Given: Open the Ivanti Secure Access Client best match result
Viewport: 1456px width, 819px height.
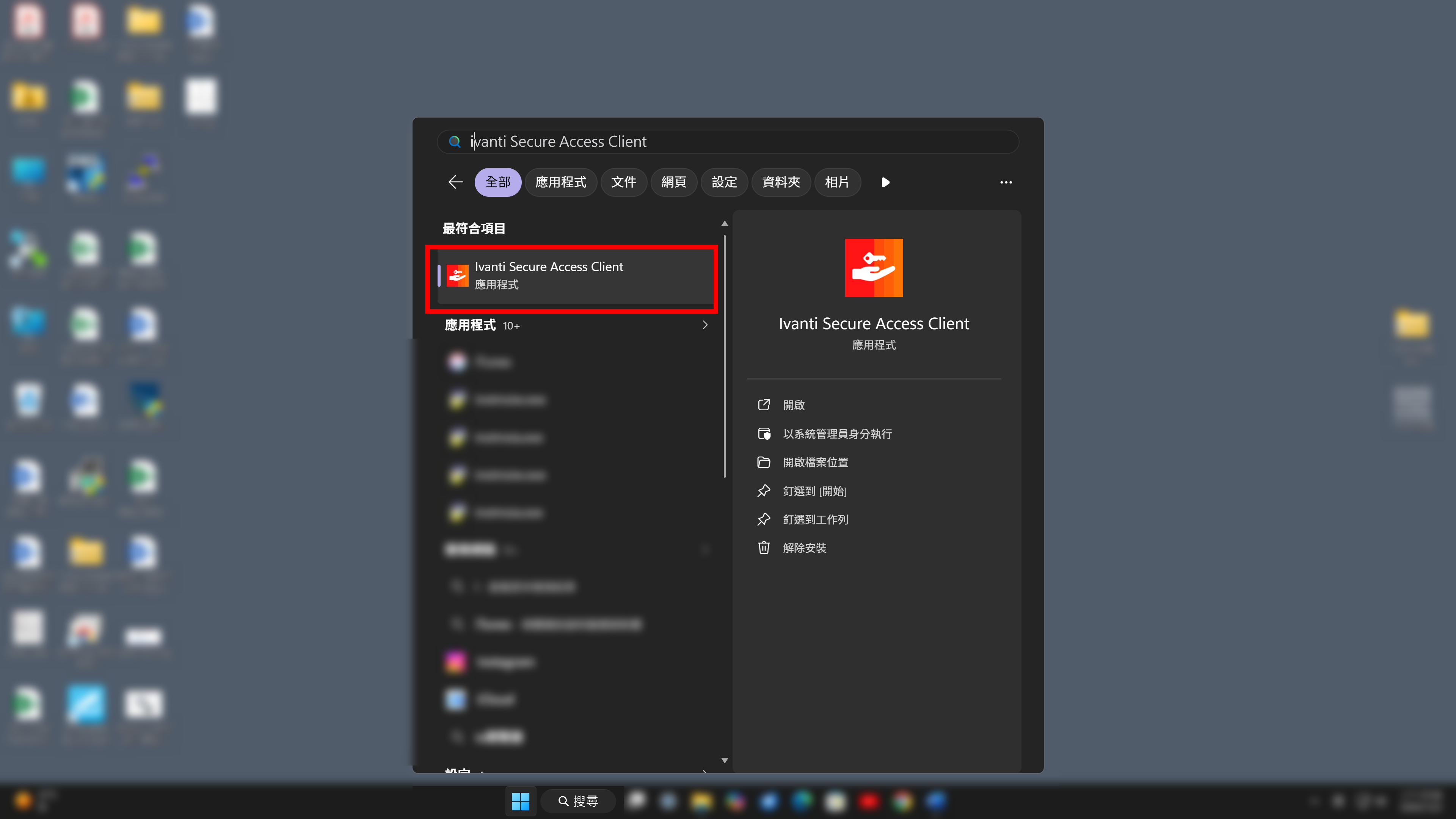Looking at the screenshot, I should pyautogui.click(x=575, y=276).
